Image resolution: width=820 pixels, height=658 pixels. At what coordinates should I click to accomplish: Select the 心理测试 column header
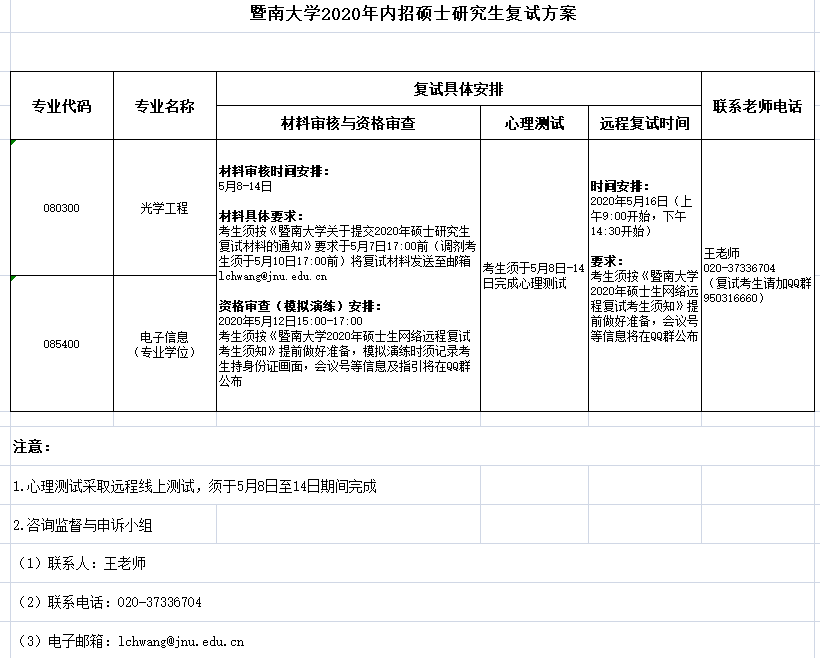534,123
